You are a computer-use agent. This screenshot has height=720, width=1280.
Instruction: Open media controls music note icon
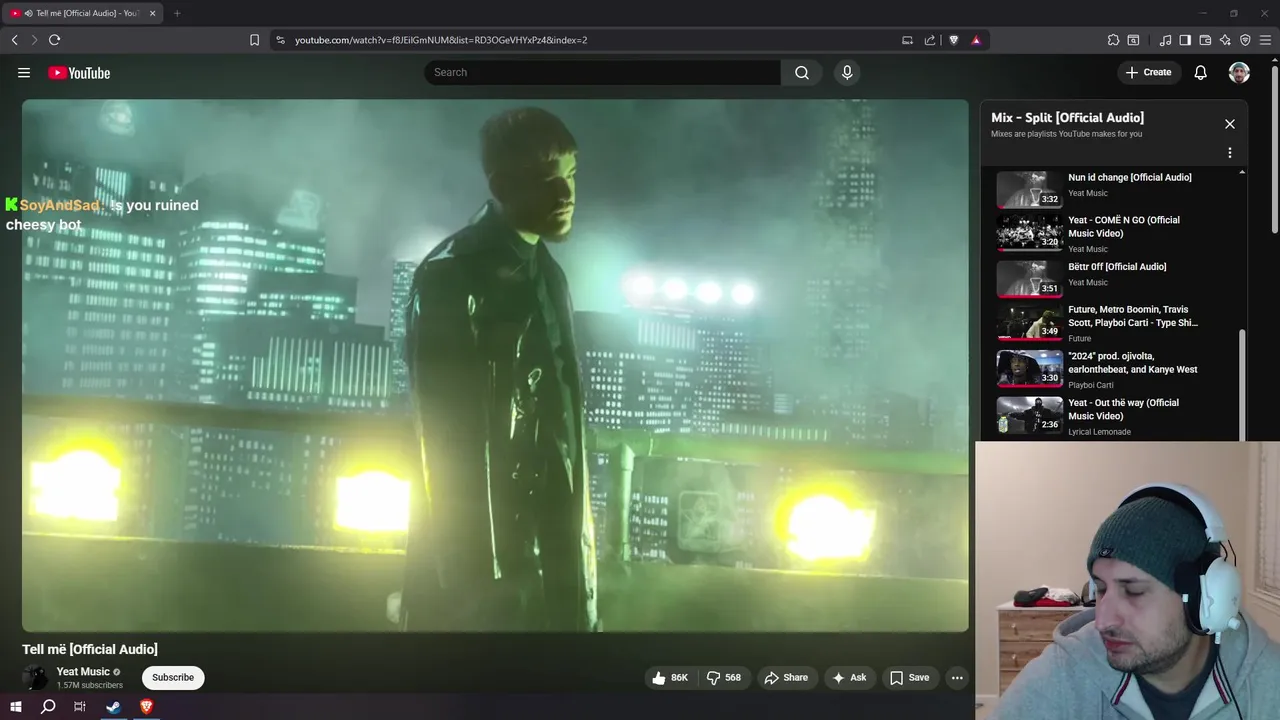click(1165, 40)
